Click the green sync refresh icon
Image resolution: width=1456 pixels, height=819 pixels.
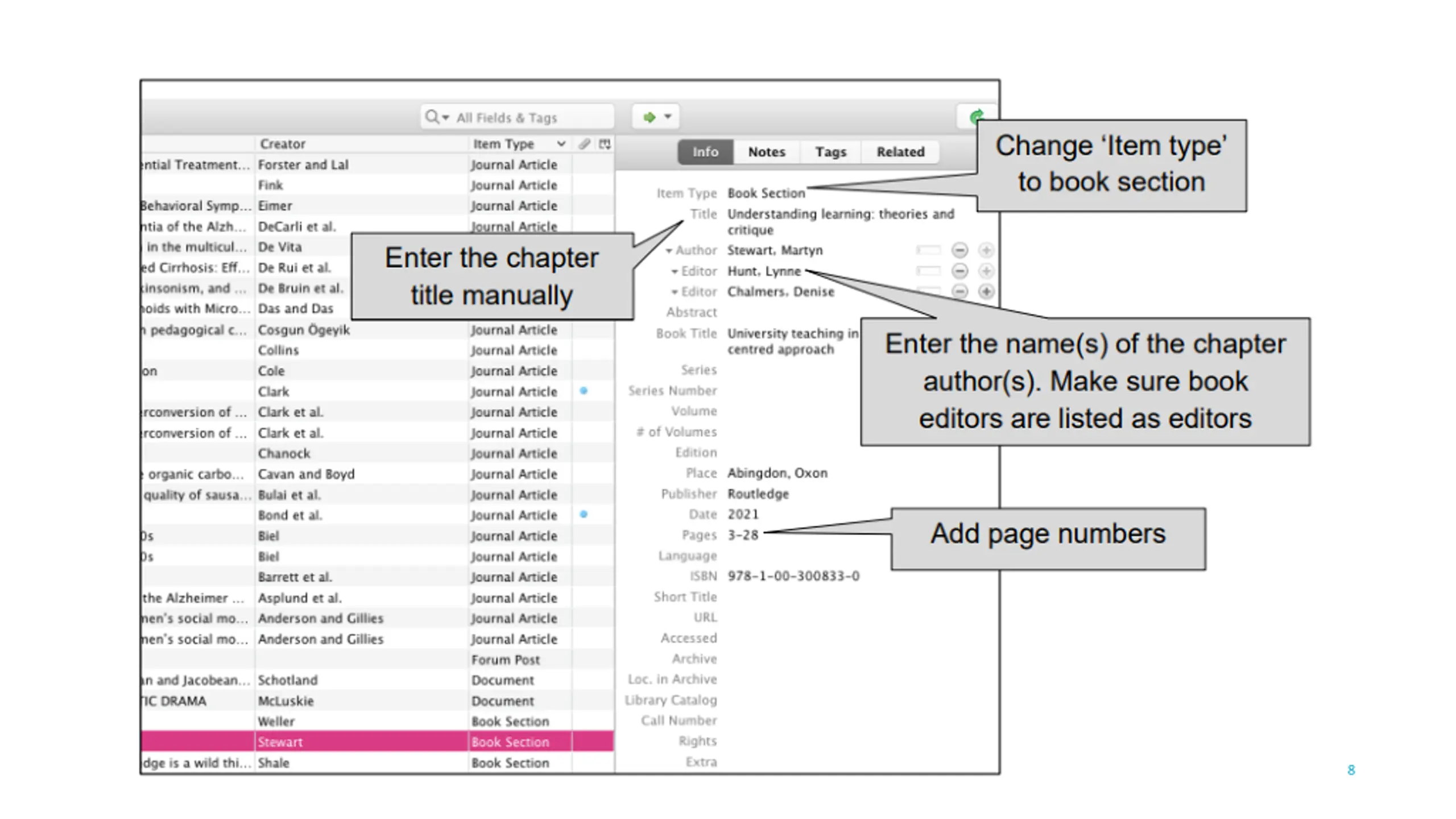(976, 117)
